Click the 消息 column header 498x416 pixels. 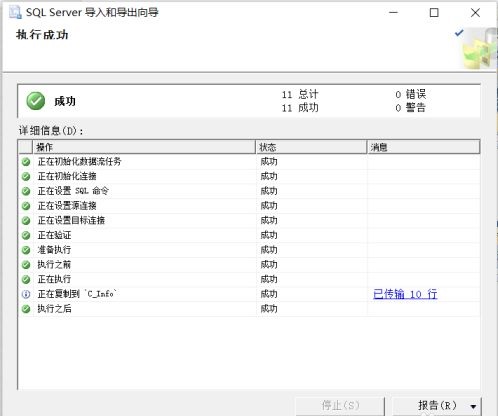(424, 147)
